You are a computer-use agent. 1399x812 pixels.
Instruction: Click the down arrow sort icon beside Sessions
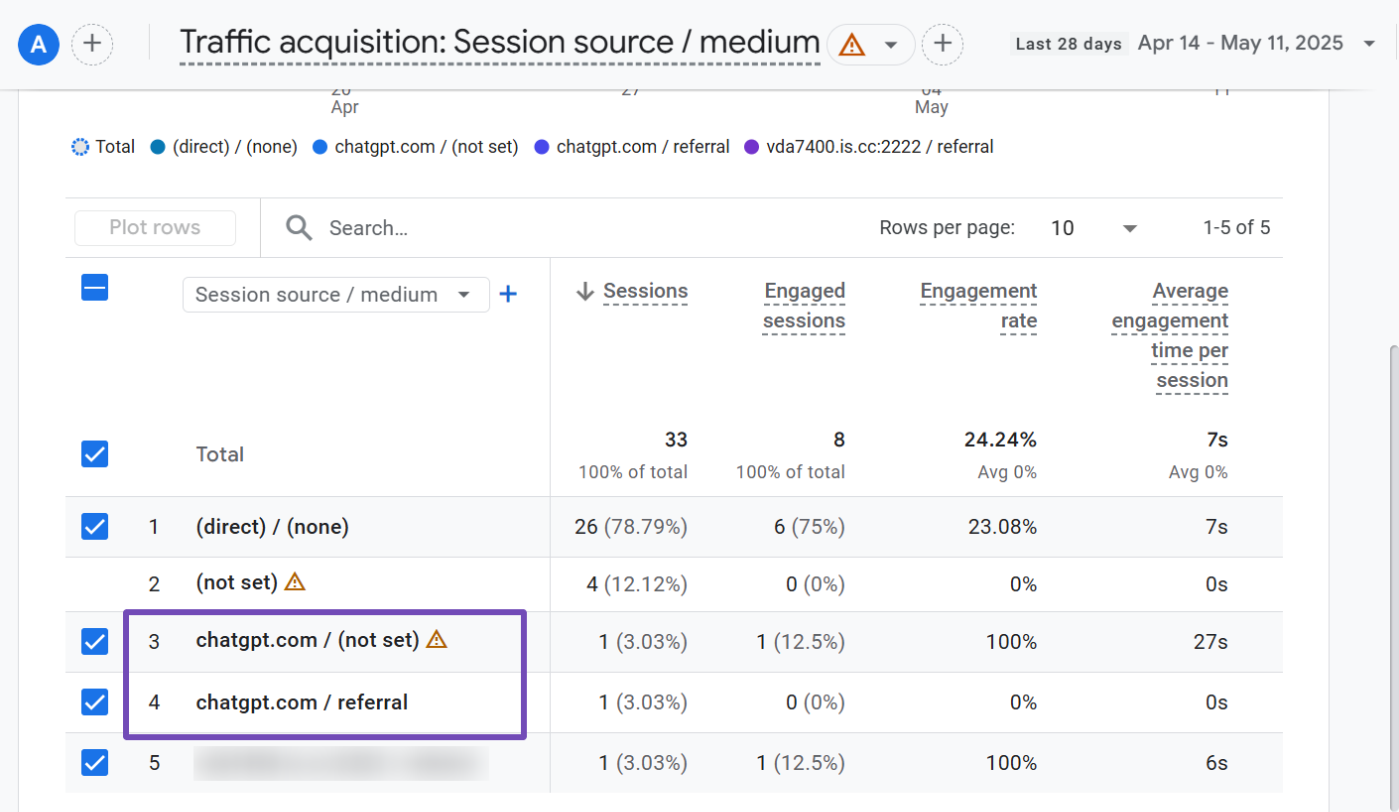click(585, 292)
